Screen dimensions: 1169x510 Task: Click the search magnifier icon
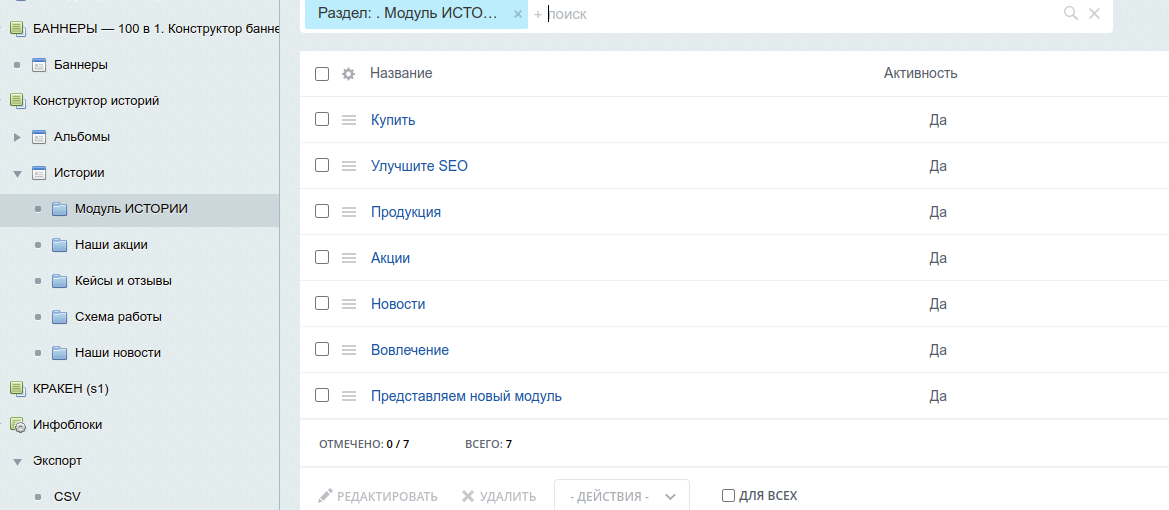tap(1071, 13)
